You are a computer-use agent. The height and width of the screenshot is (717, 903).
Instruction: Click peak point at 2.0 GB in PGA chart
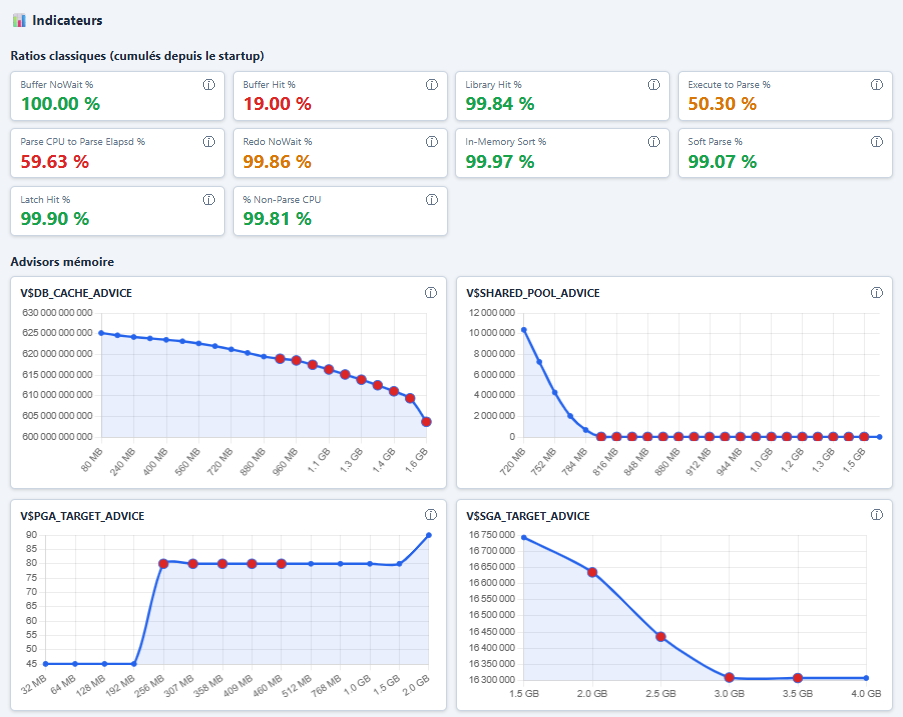[x=428, y=535]
